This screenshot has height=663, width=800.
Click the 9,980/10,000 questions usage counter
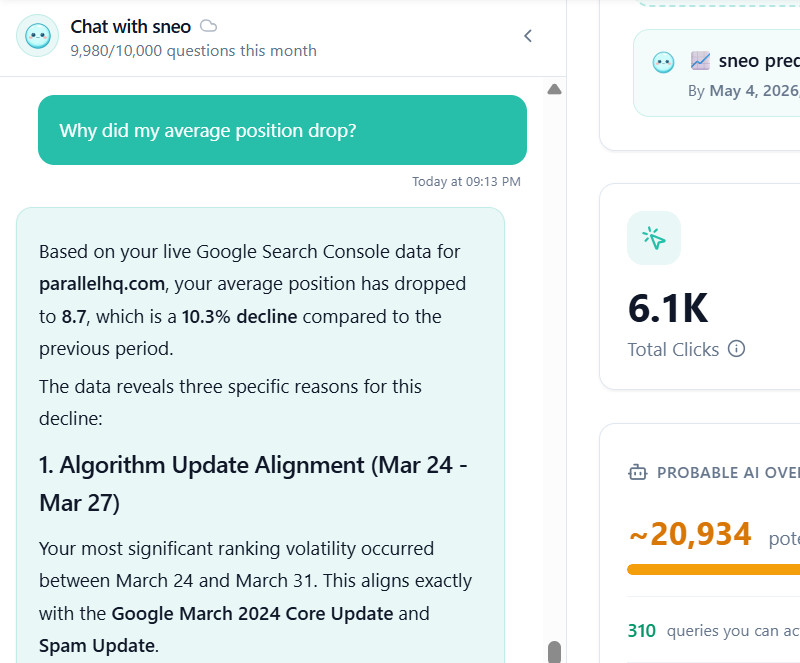pyautogui.click(x=194, y=50)
